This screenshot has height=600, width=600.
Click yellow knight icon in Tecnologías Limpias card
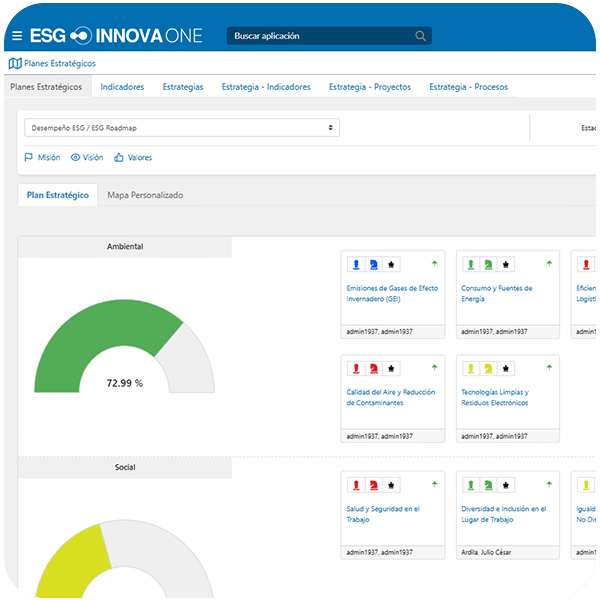(489, 368)
